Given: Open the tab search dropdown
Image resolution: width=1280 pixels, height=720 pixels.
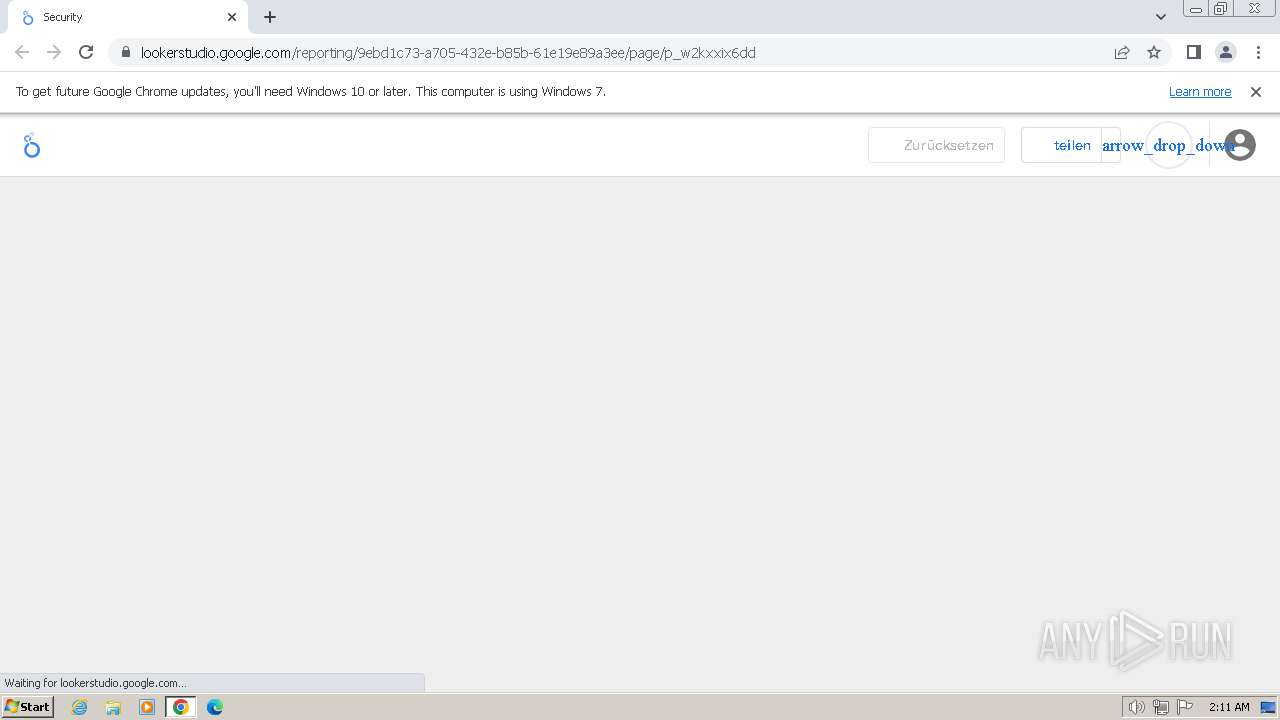Looking at the screenshot, I should coord(1160,17).
